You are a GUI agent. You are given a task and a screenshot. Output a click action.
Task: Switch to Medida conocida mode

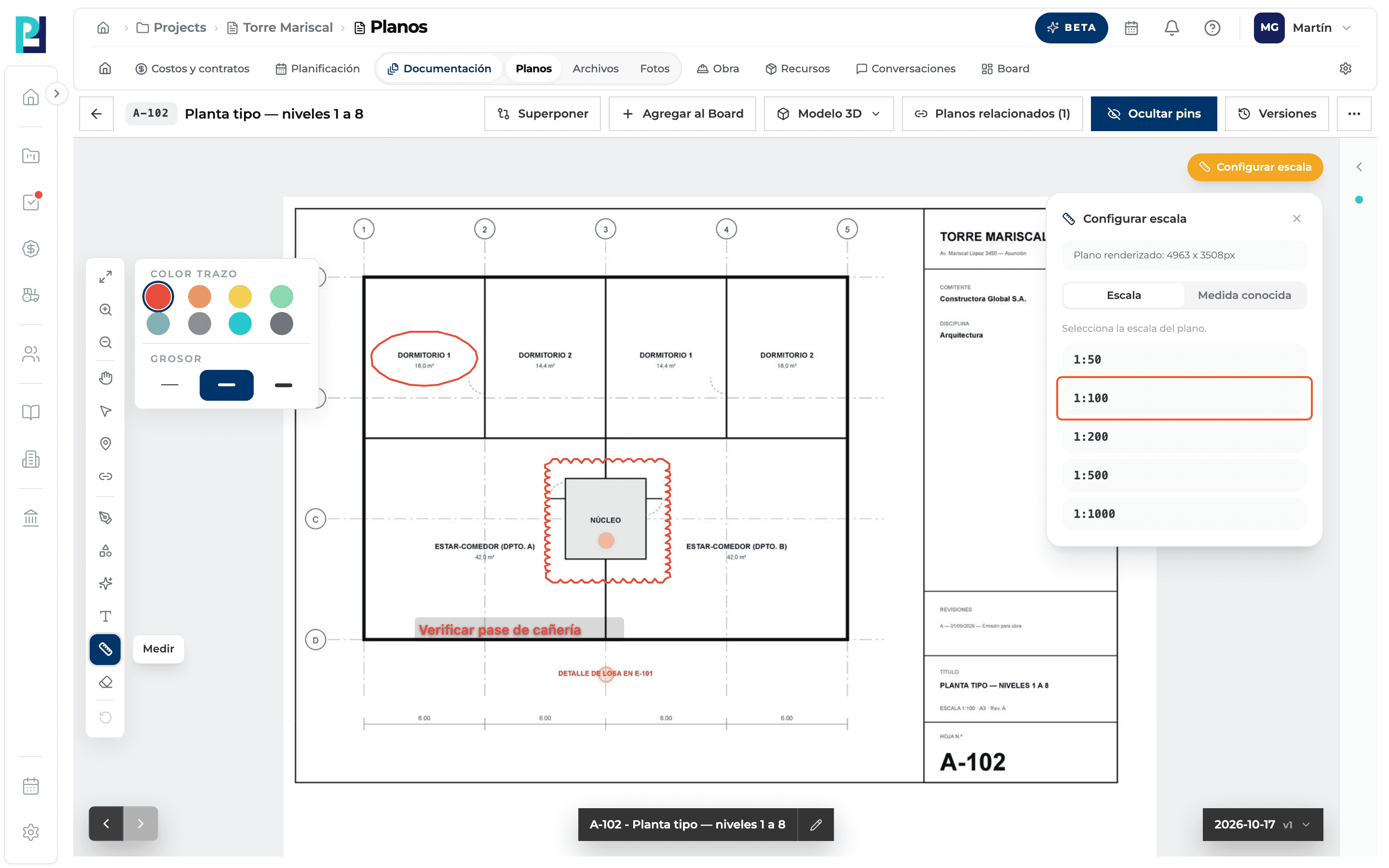tap(1244, 295)
